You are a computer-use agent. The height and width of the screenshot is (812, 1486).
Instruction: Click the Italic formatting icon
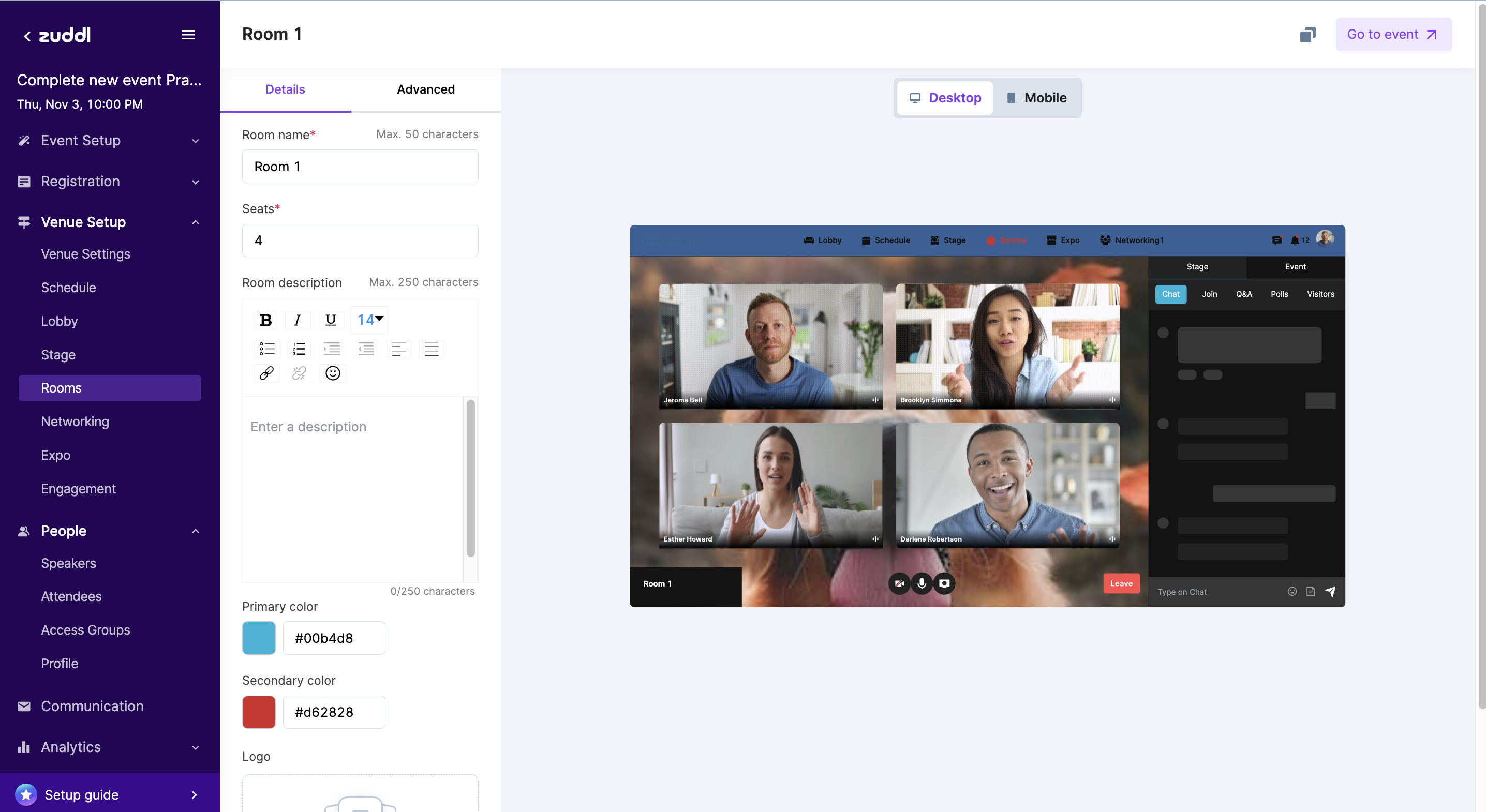click(x=298, y=320)
